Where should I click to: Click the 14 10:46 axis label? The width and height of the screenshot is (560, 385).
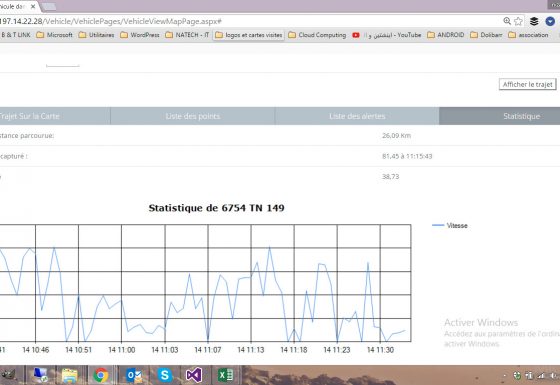36,350
